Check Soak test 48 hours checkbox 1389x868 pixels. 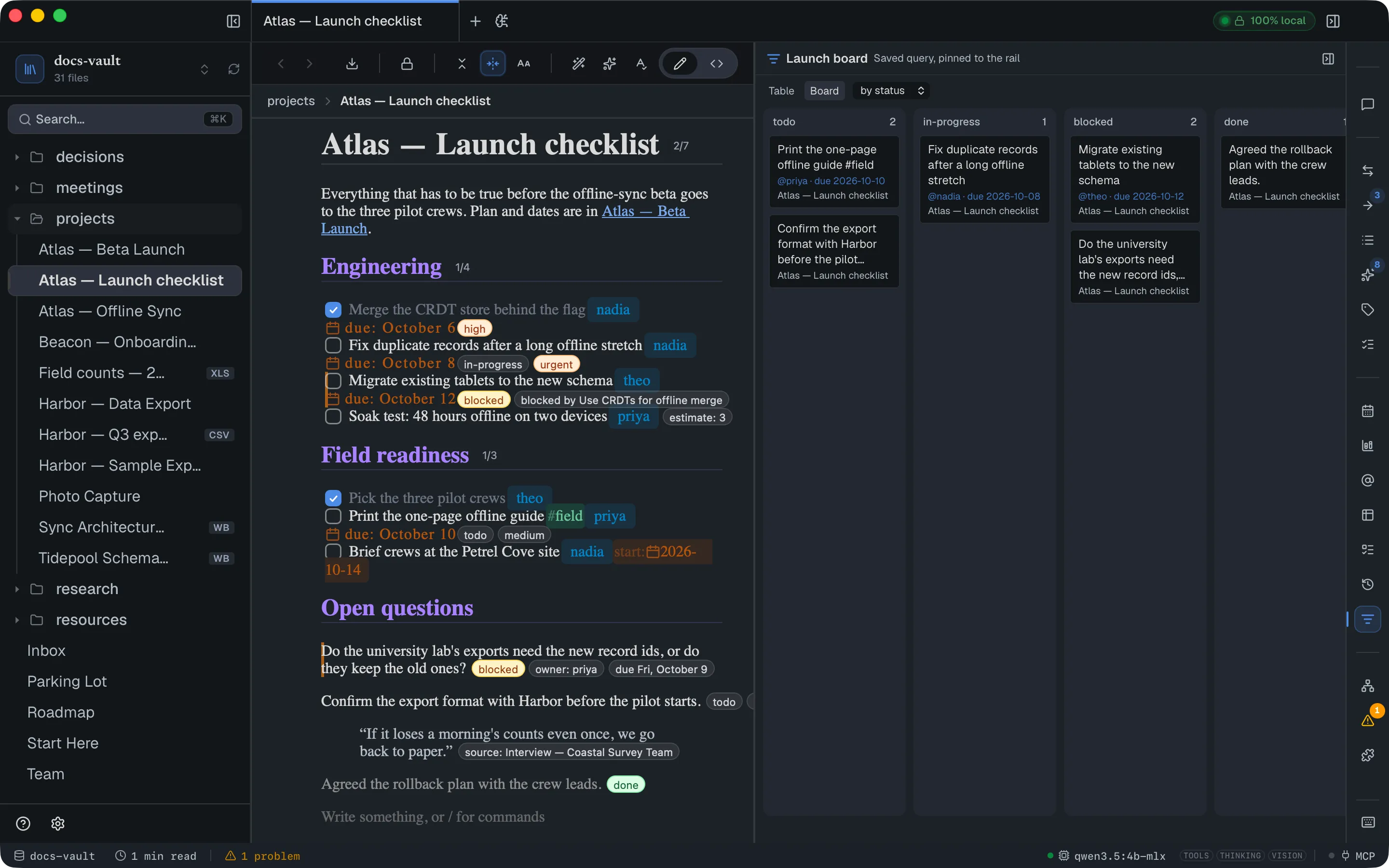click(x=333, y=416)
